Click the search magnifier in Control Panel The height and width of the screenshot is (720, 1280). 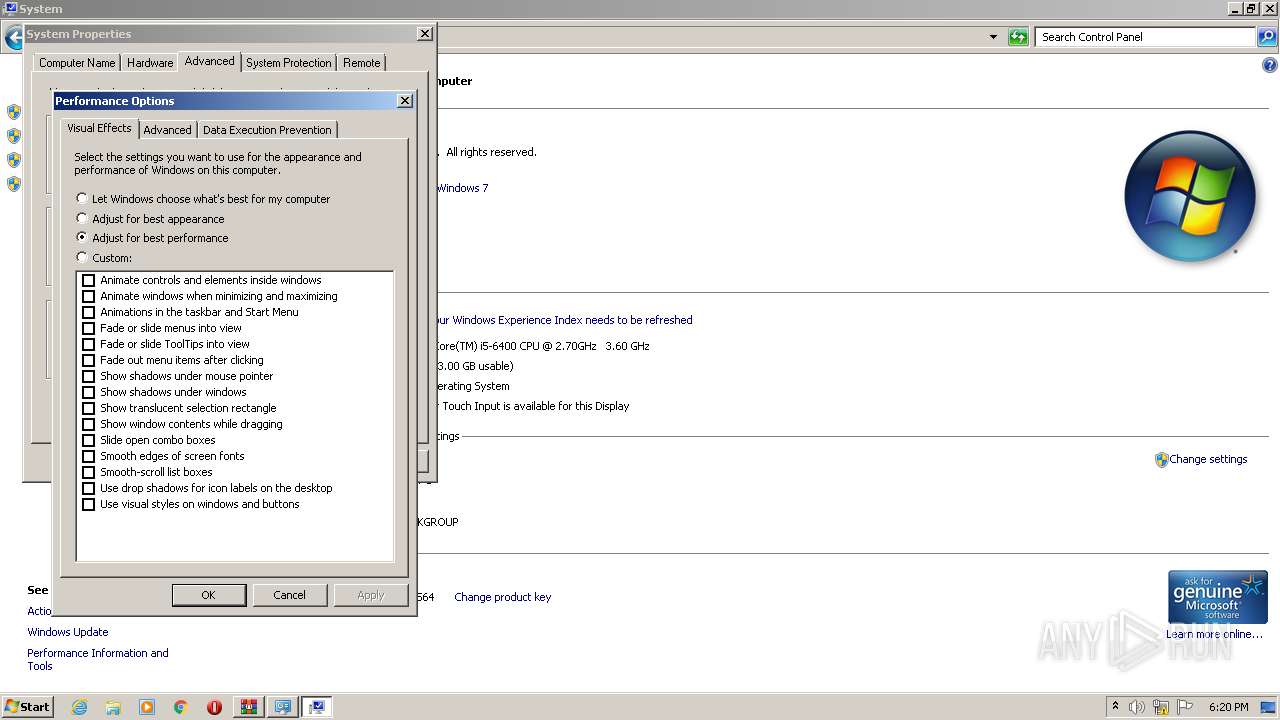(x=1267, y=37)
